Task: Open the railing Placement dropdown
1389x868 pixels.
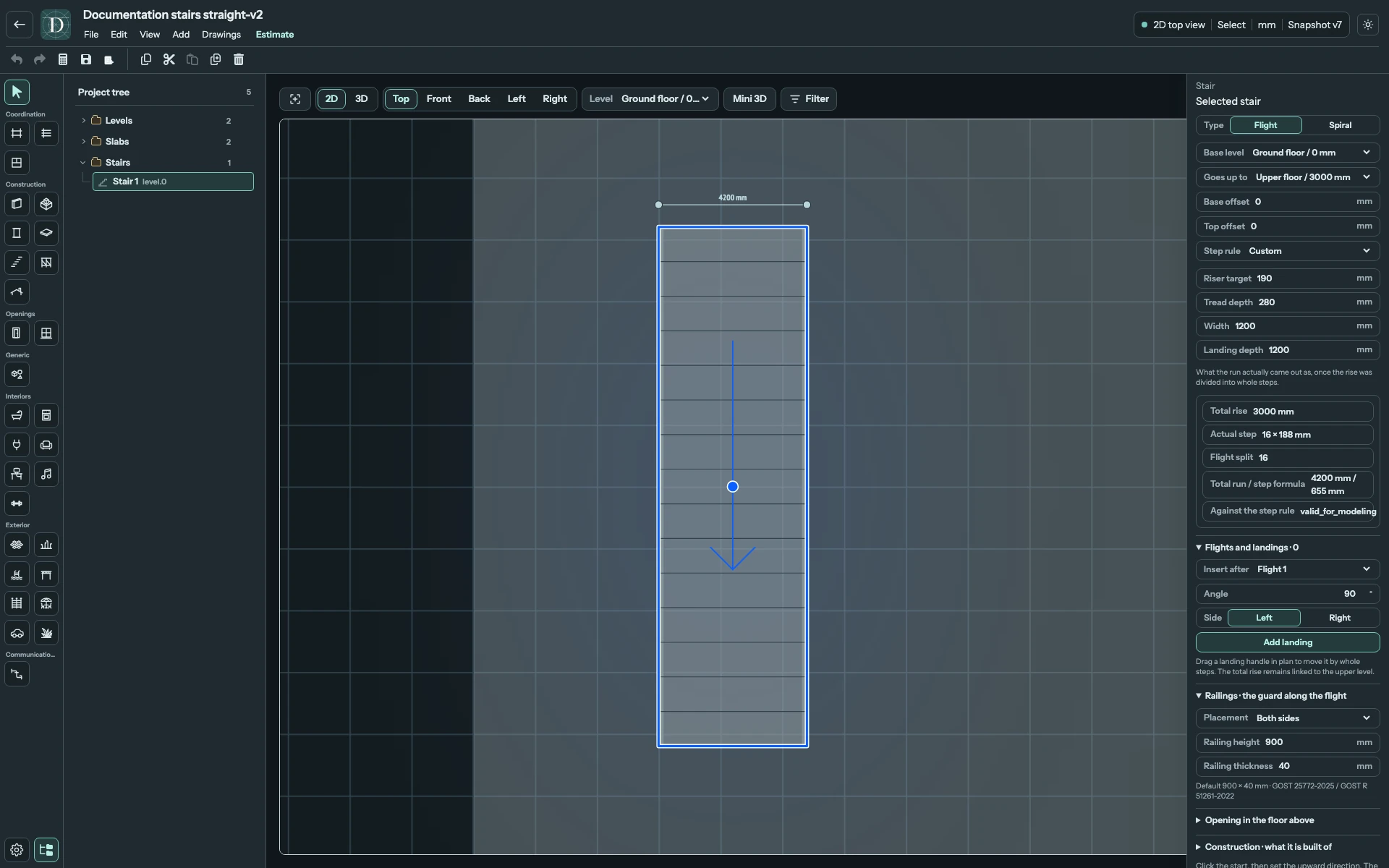Action: coord(1288,718)
